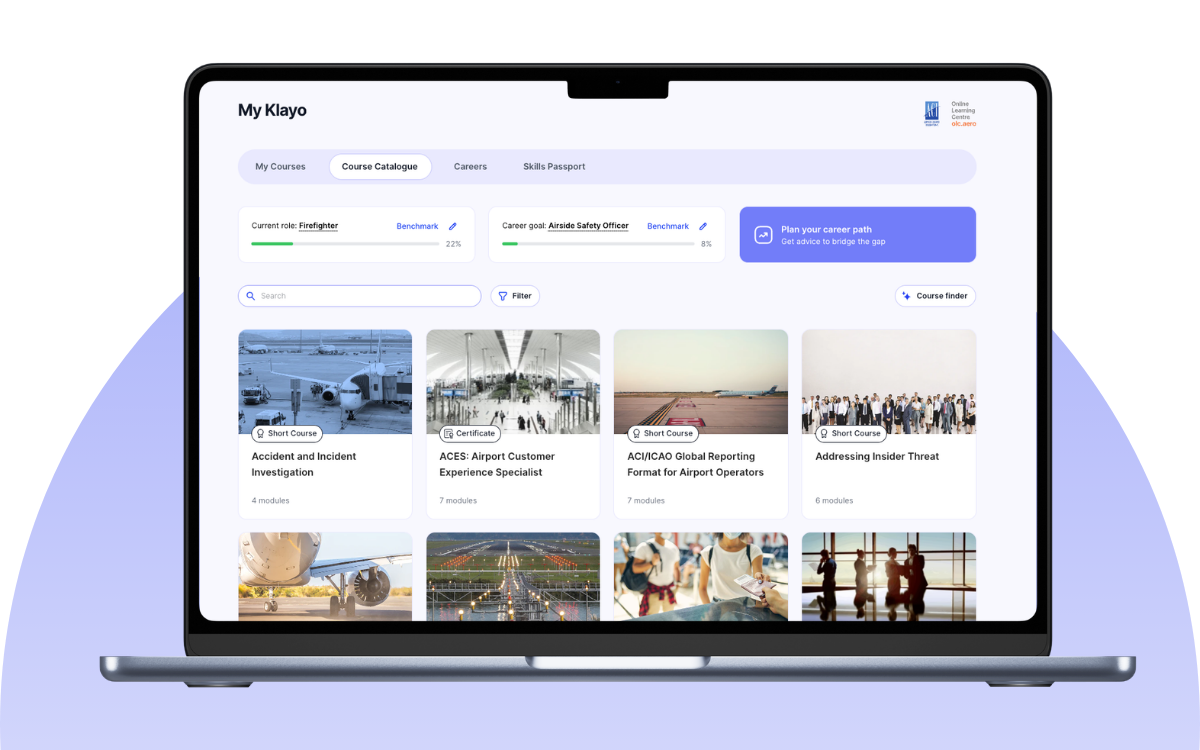The image size is (1200, 750).
Task: Click the trending arrow icon in career banner
Action: tap(763, 235)
